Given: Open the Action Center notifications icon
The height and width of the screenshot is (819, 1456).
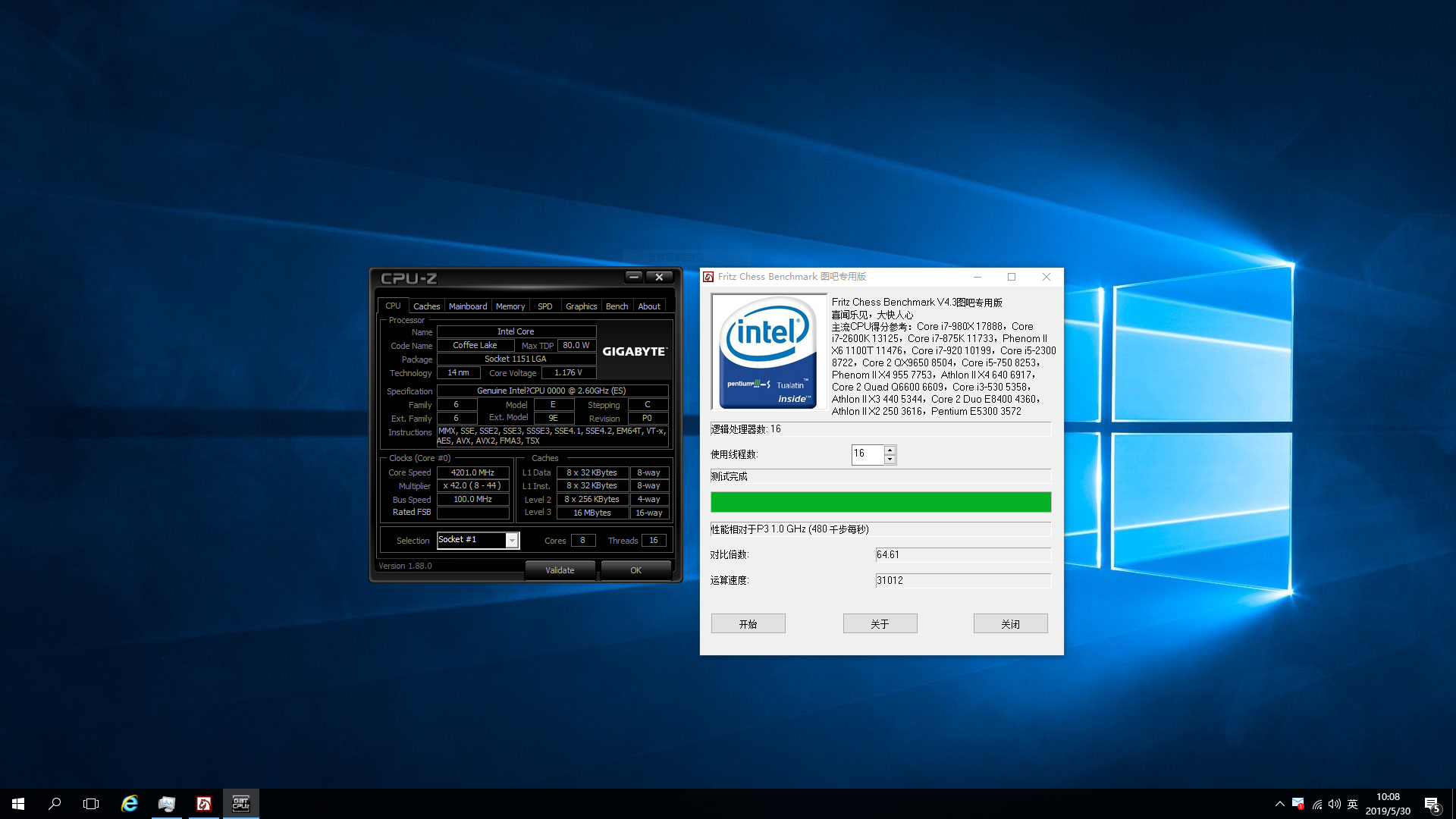Looking at the screenshot, I should click(1431, 804).
